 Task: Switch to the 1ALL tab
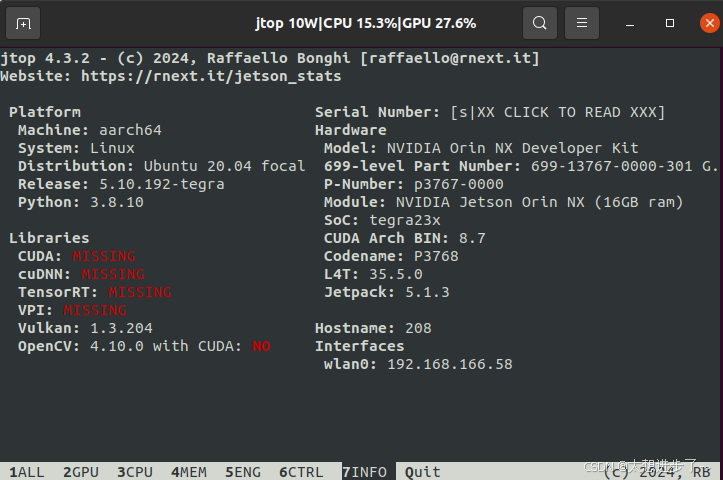[27, 472]
